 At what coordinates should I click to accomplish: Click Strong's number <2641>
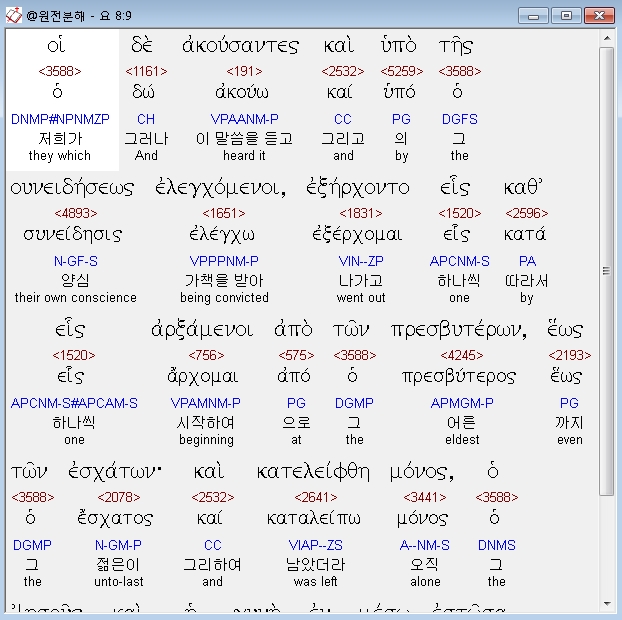point(316,497)
